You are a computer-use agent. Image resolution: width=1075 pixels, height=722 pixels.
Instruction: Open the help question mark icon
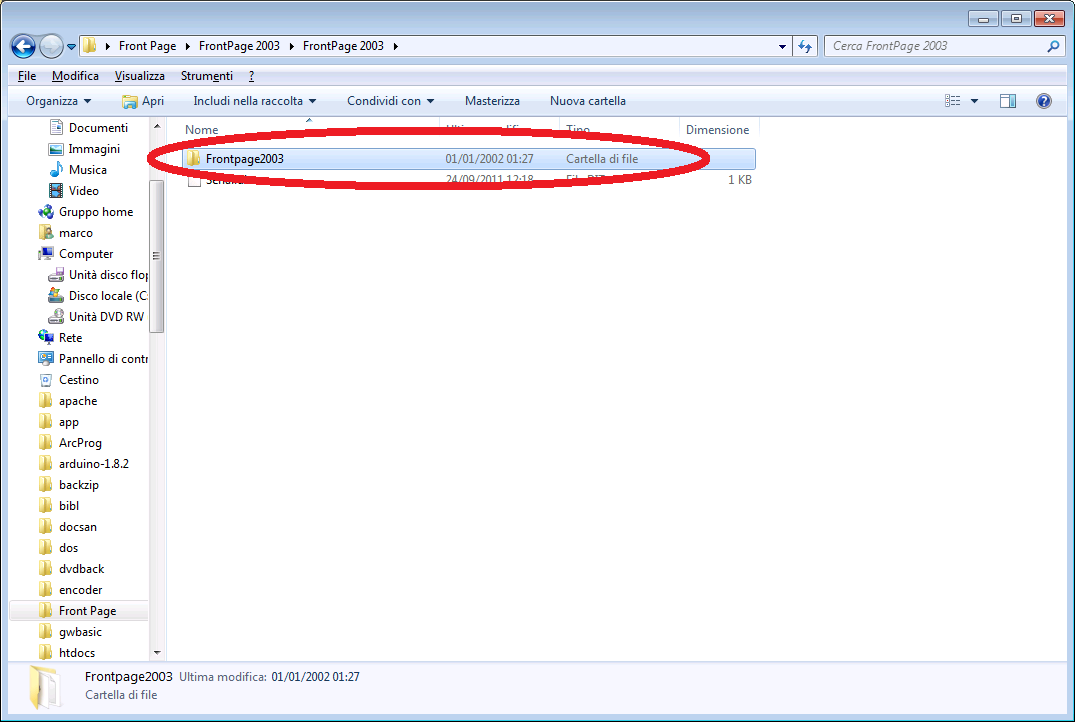tap(1044, 101)
